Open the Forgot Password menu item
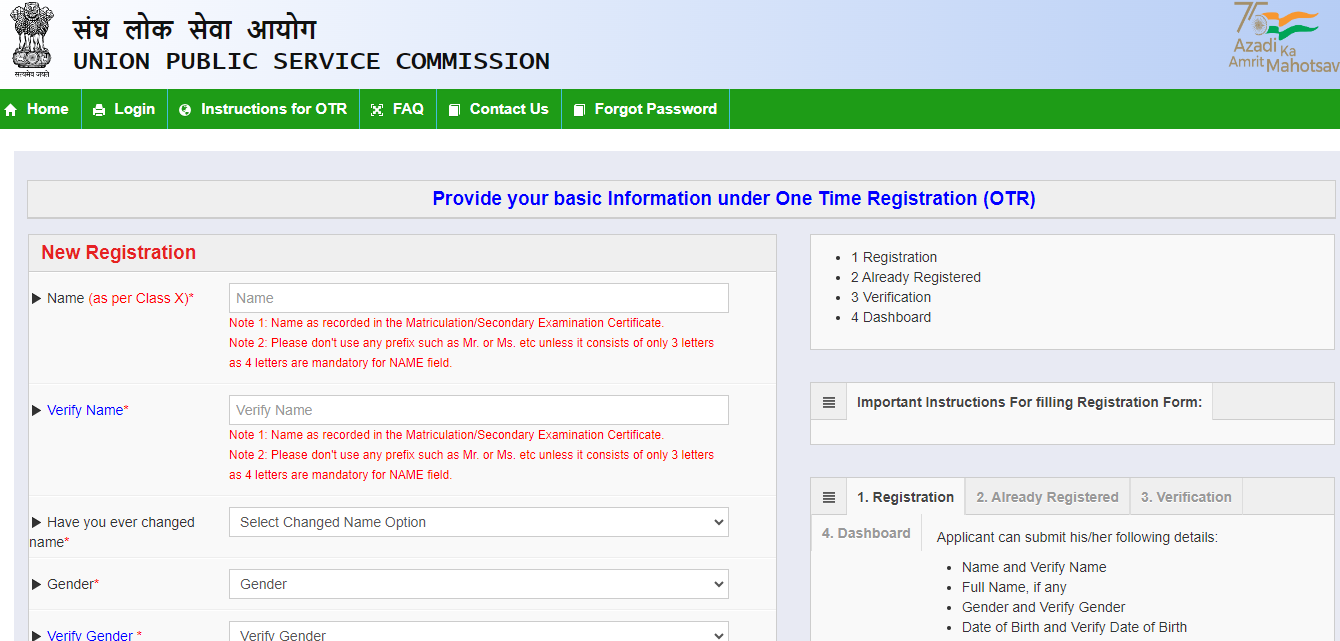Image resolution: width=1340 pixels, height=641 pixels. click(x=645, y=109)
